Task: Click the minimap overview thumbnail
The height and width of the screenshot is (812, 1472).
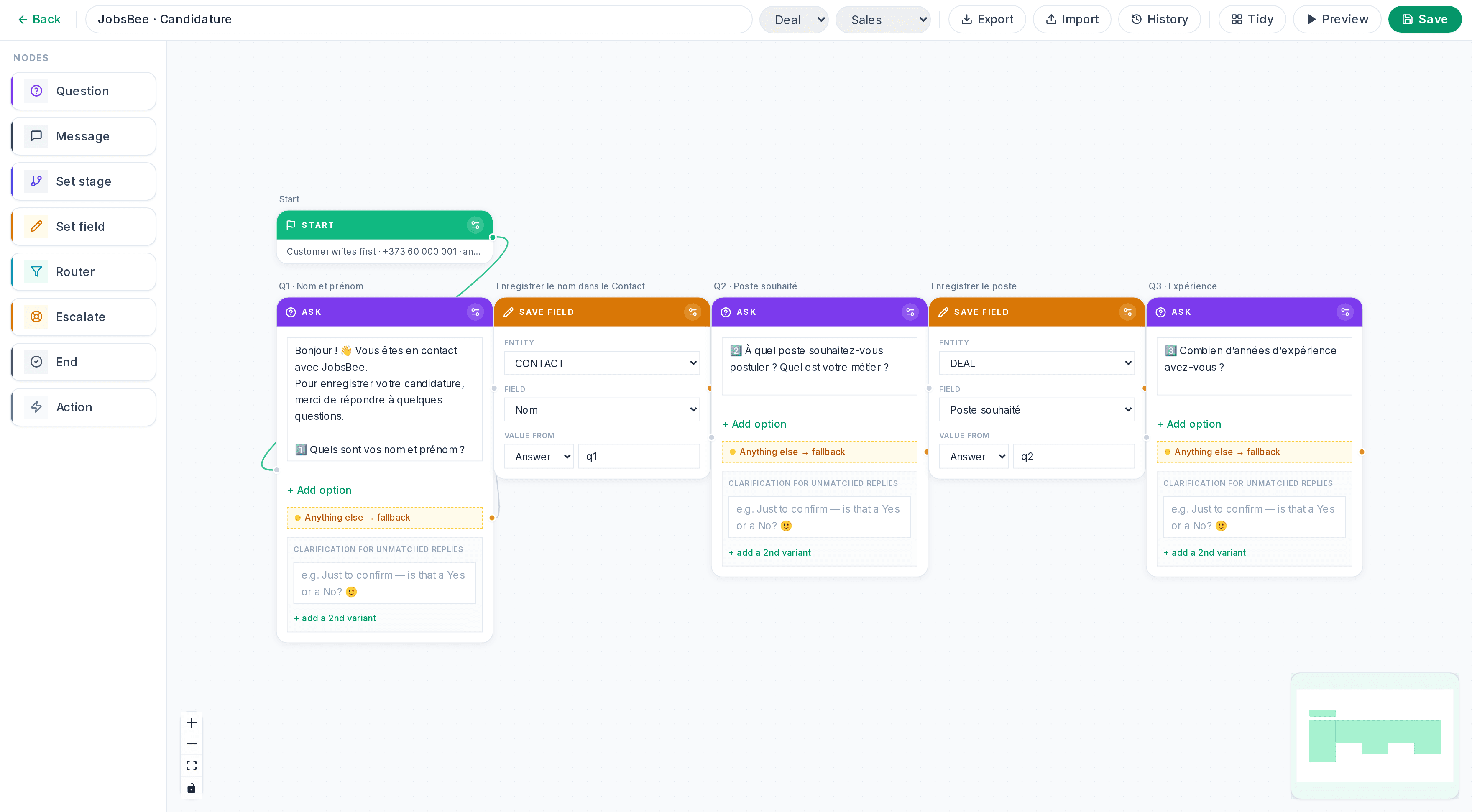Action: tap(1374, 736)
